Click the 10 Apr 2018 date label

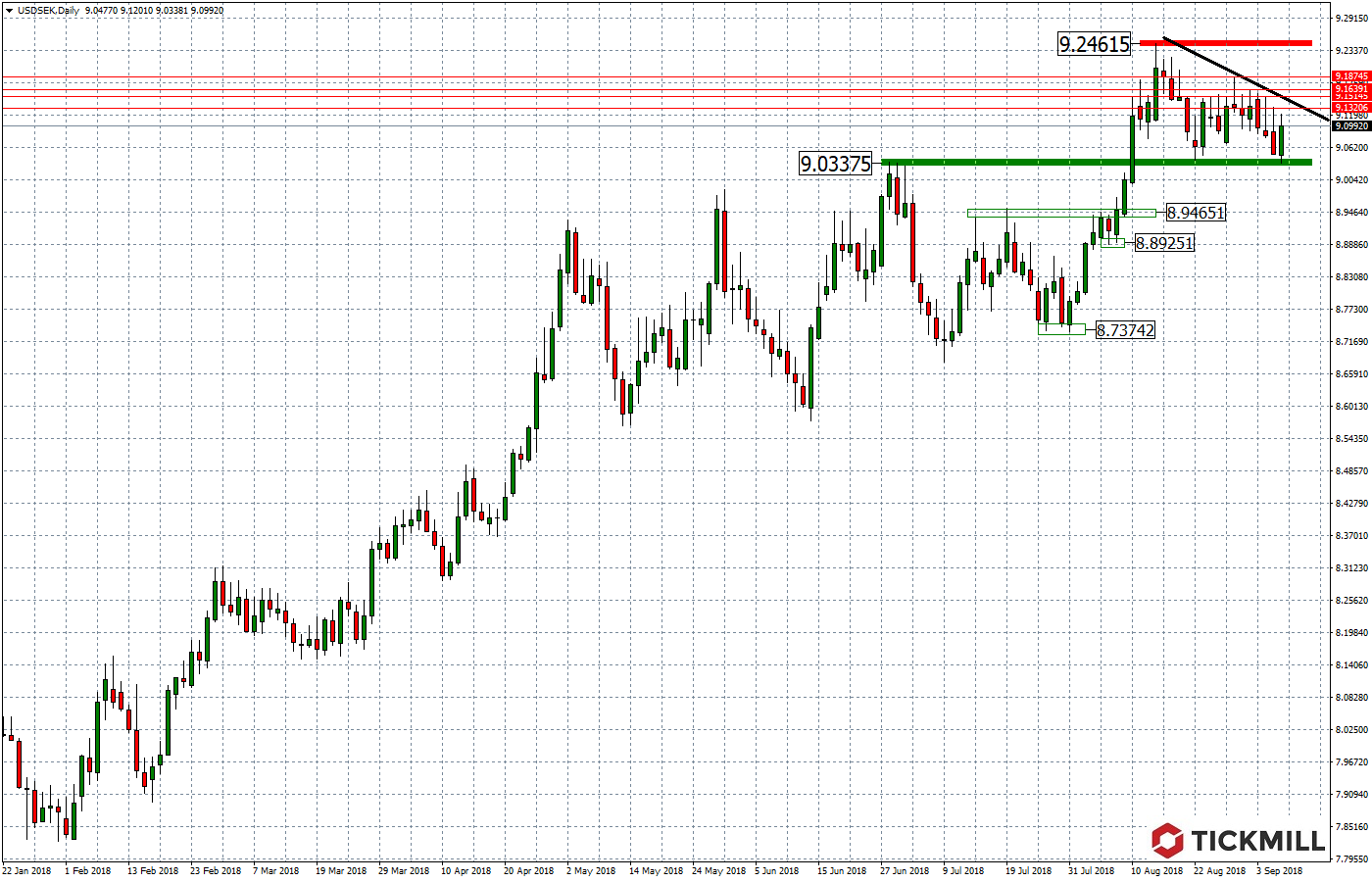click(465, 870)
